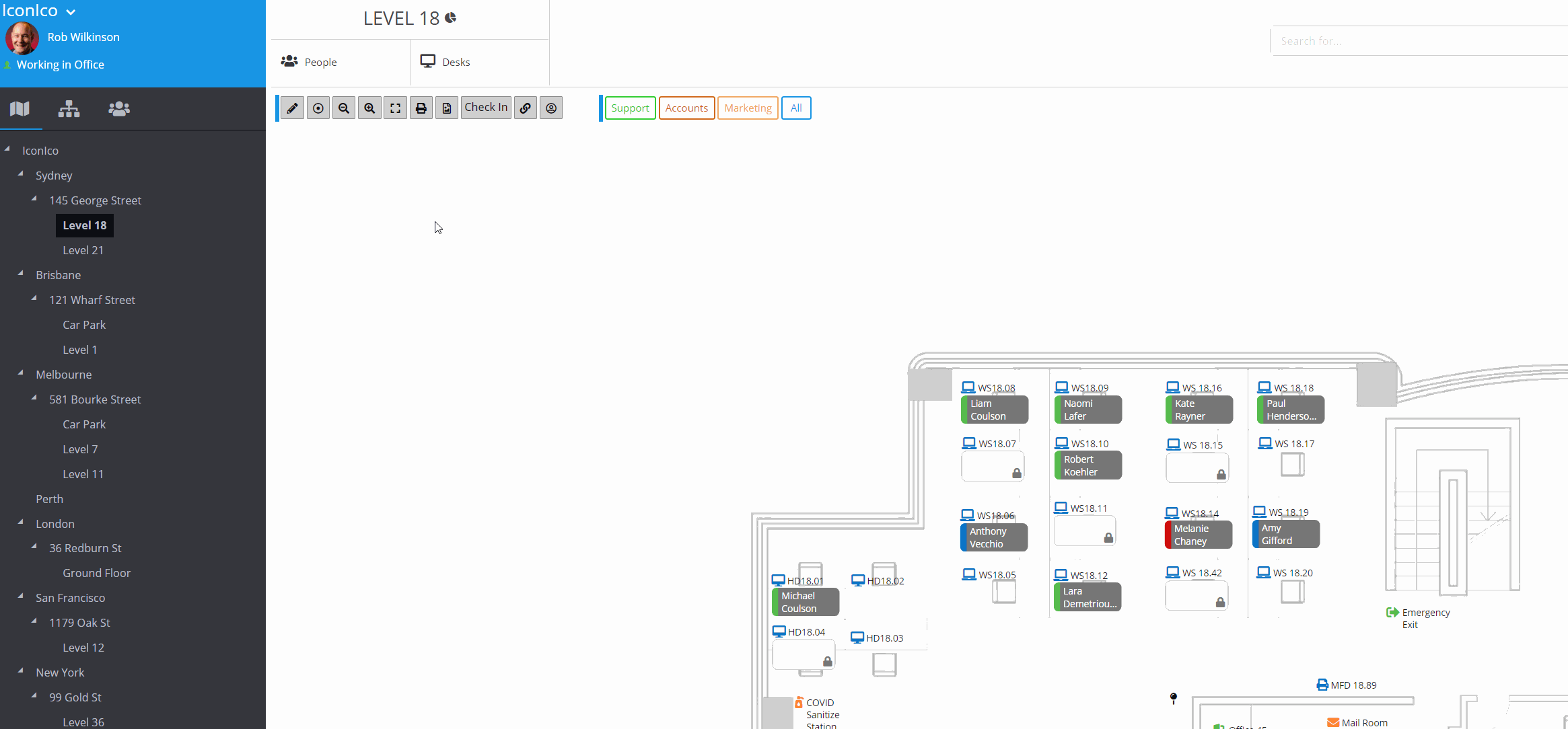This screenshot has width=1568, height=729.
Task: Open the IconIco organization dropdown
Action: pos(39,11)
